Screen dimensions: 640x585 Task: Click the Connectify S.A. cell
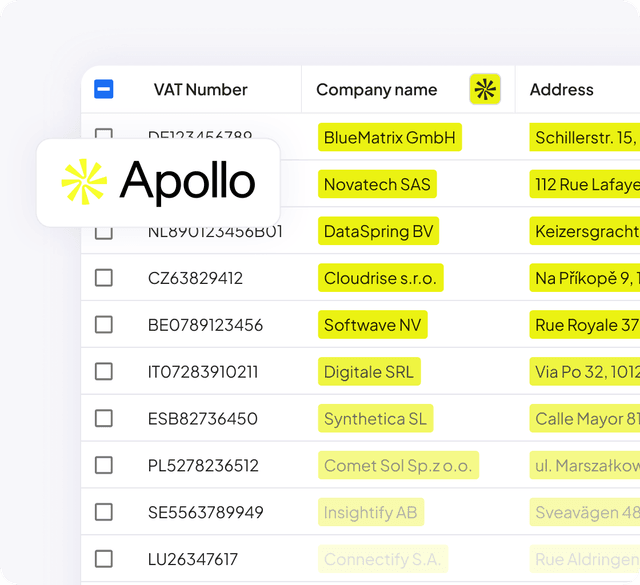(383, 559)
